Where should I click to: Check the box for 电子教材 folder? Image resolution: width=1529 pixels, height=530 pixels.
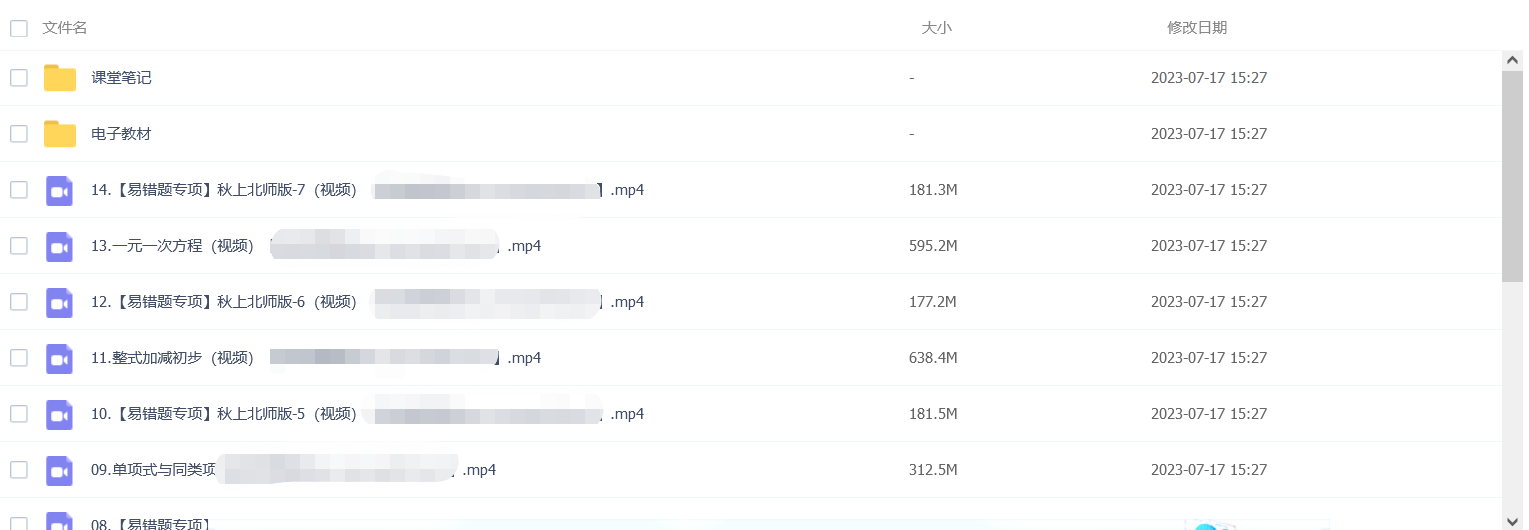click(19, 134)
